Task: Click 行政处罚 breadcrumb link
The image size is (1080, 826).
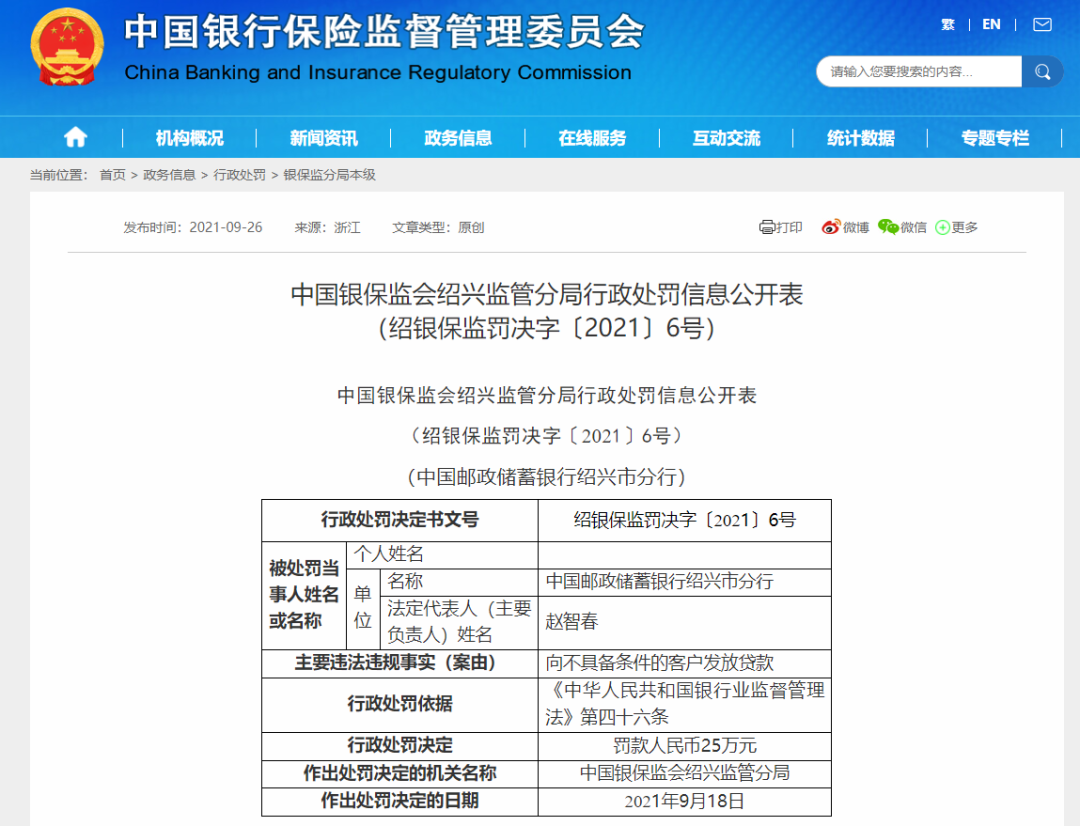Action: click(240, 175)
